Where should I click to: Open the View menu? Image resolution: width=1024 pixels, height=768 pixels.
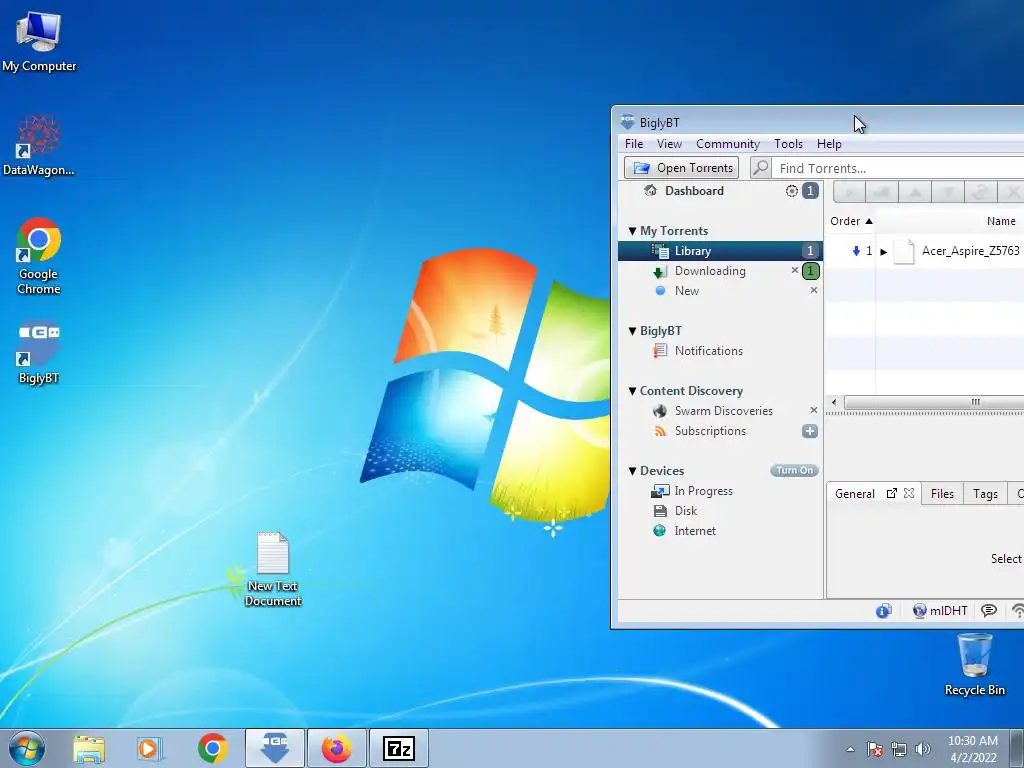669,144
